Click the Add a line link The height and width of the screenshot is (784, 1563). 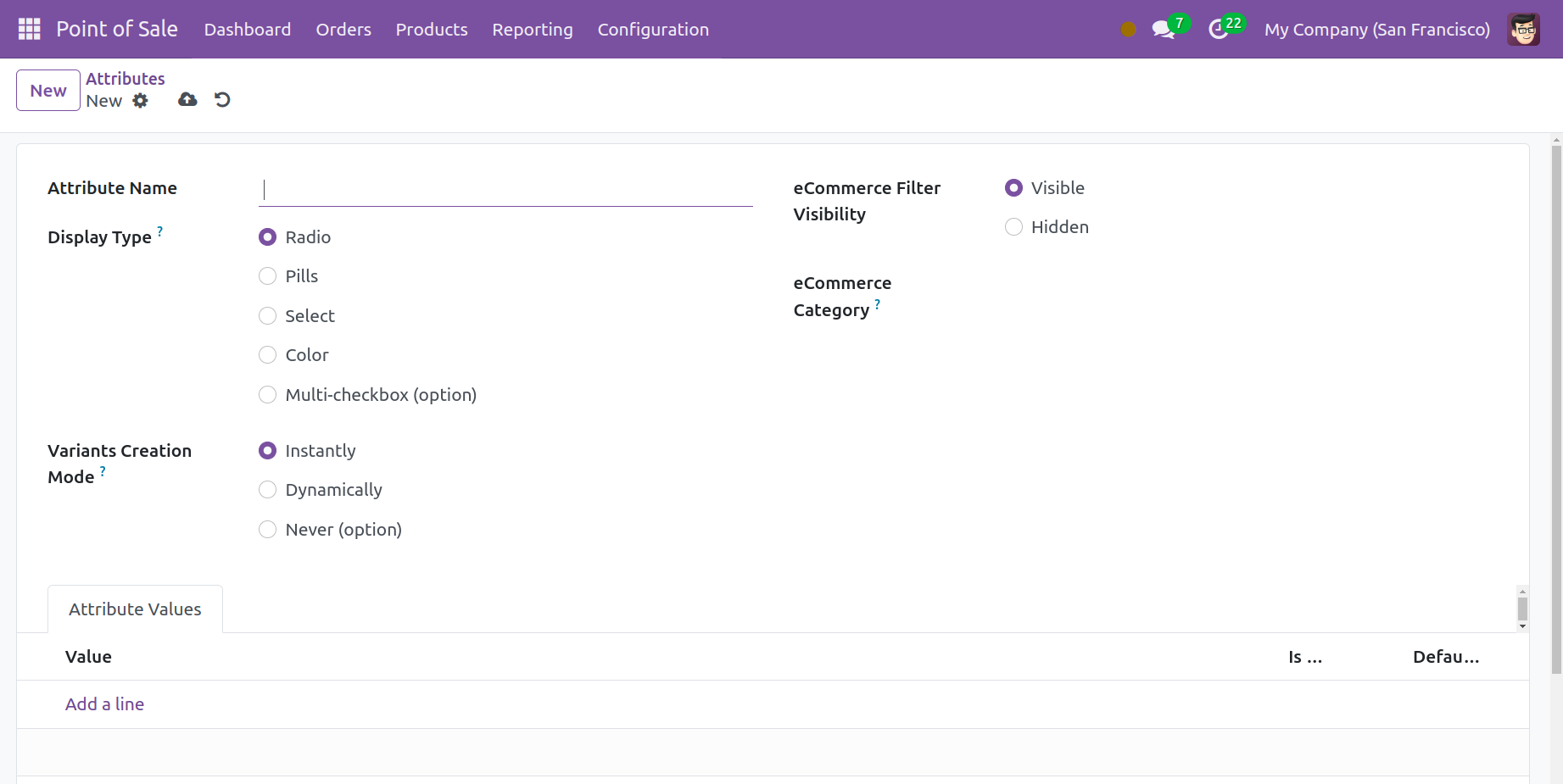tap(104, 704)
